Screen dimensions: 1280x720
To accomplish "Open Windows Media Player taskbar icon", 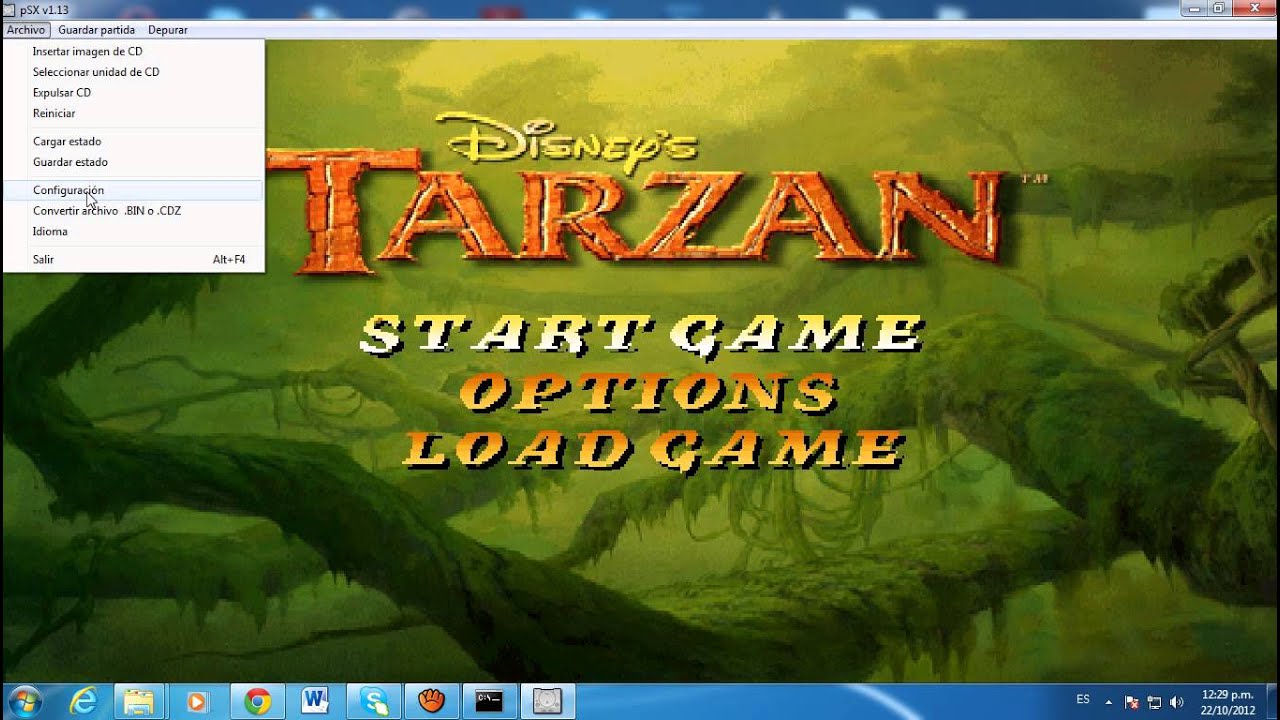I will click(197, 701).
